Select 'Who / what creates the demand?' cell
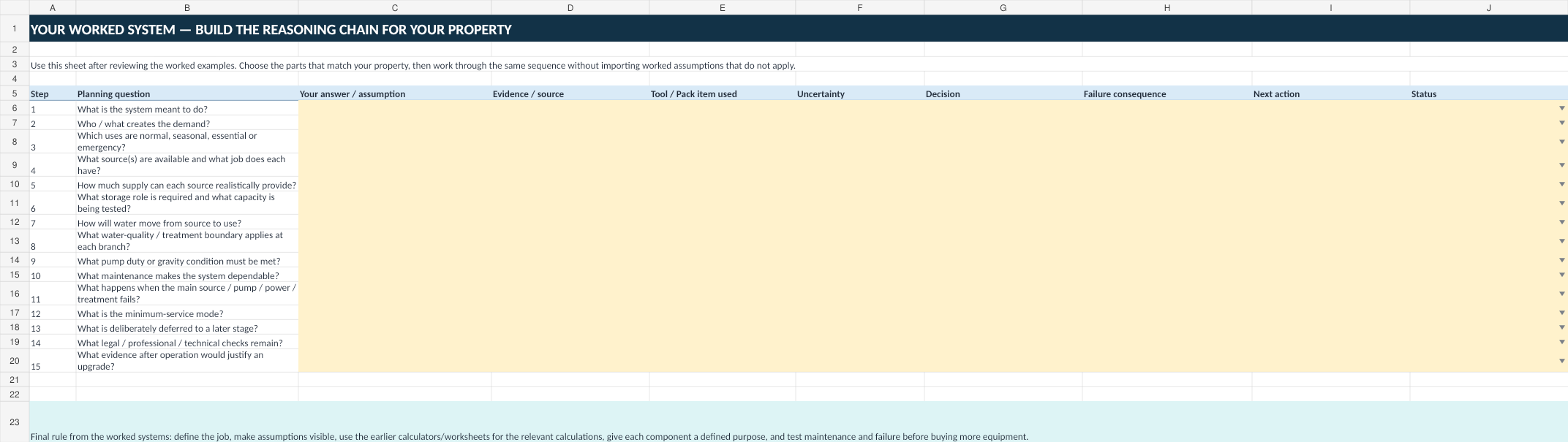1568x442 pixels. 187,123
